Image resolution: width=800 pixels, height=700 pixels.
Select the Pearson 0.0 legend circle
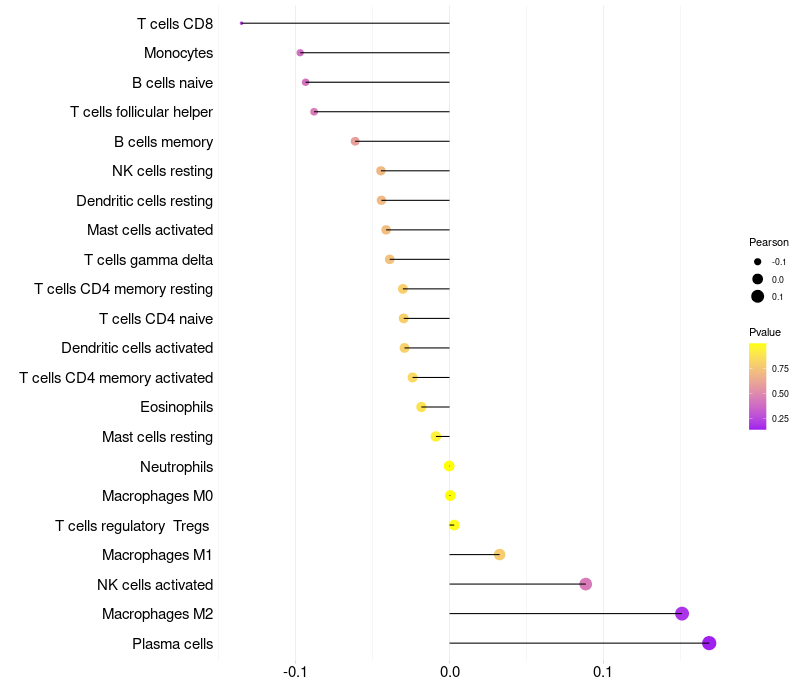point(758,279)
